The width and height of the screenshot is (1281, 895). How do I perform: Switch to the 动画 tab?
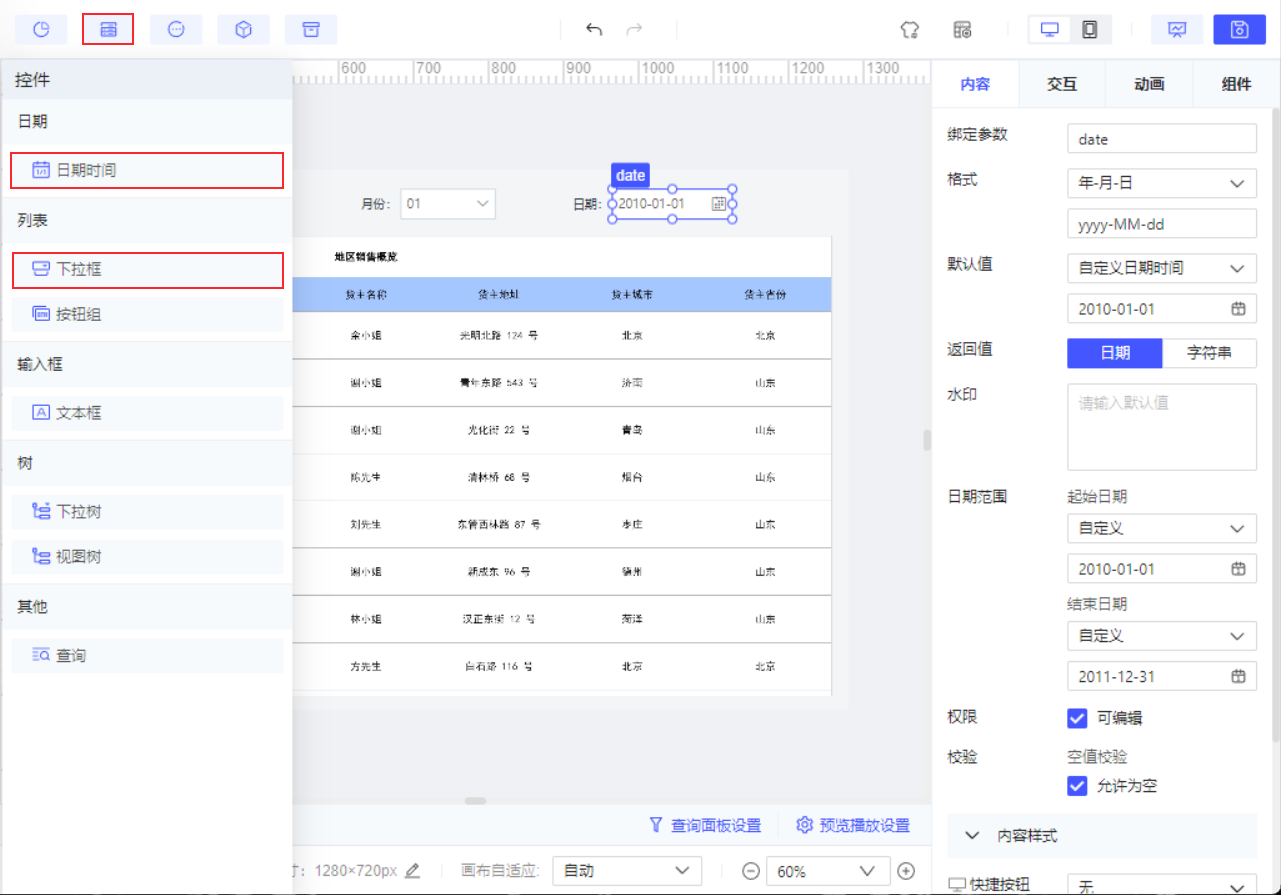1149,84
